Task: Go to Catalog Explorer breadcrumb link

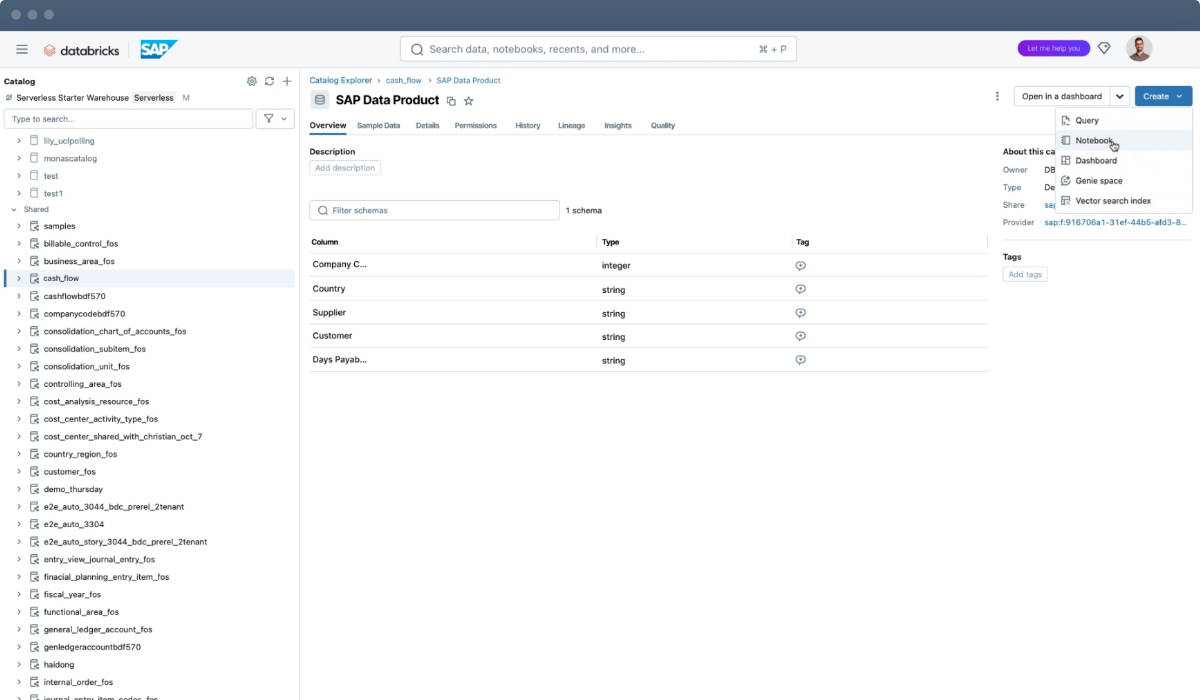Action: tap(340, 80)
